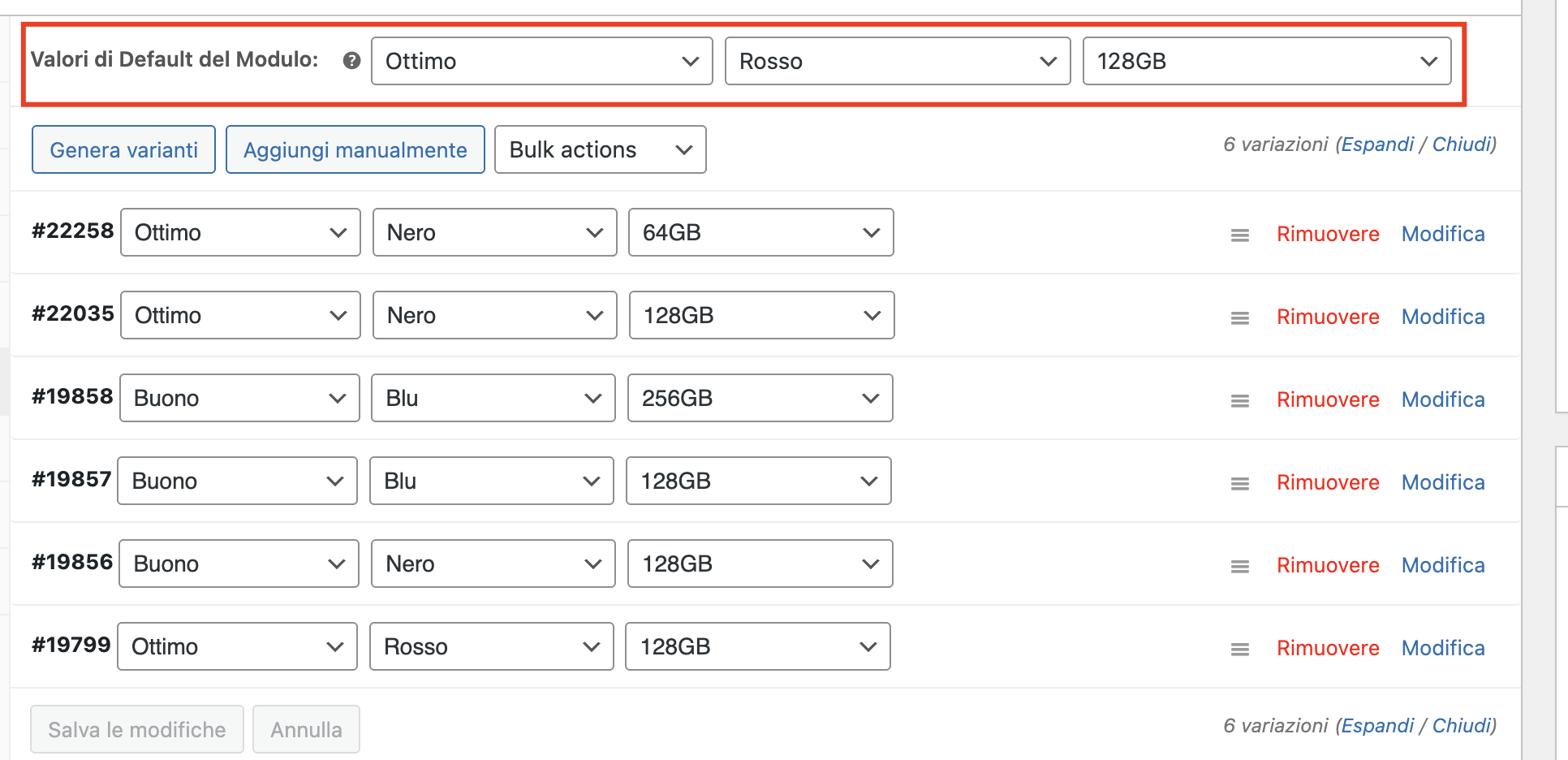Remove variation #19799
Image resolution: width=1568 pixels, height=760 pixels.
1328,648
